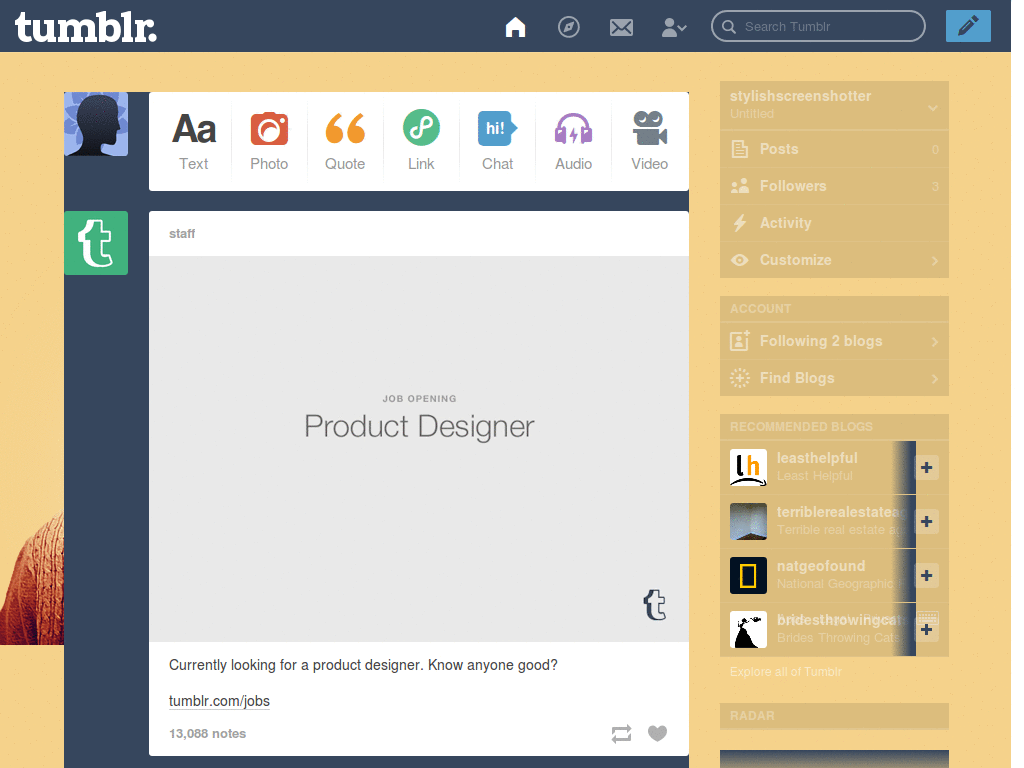The height and width of the screenshot is (768, 1024).
Task: Click the tumblr logo
Action: coord(86,27)
